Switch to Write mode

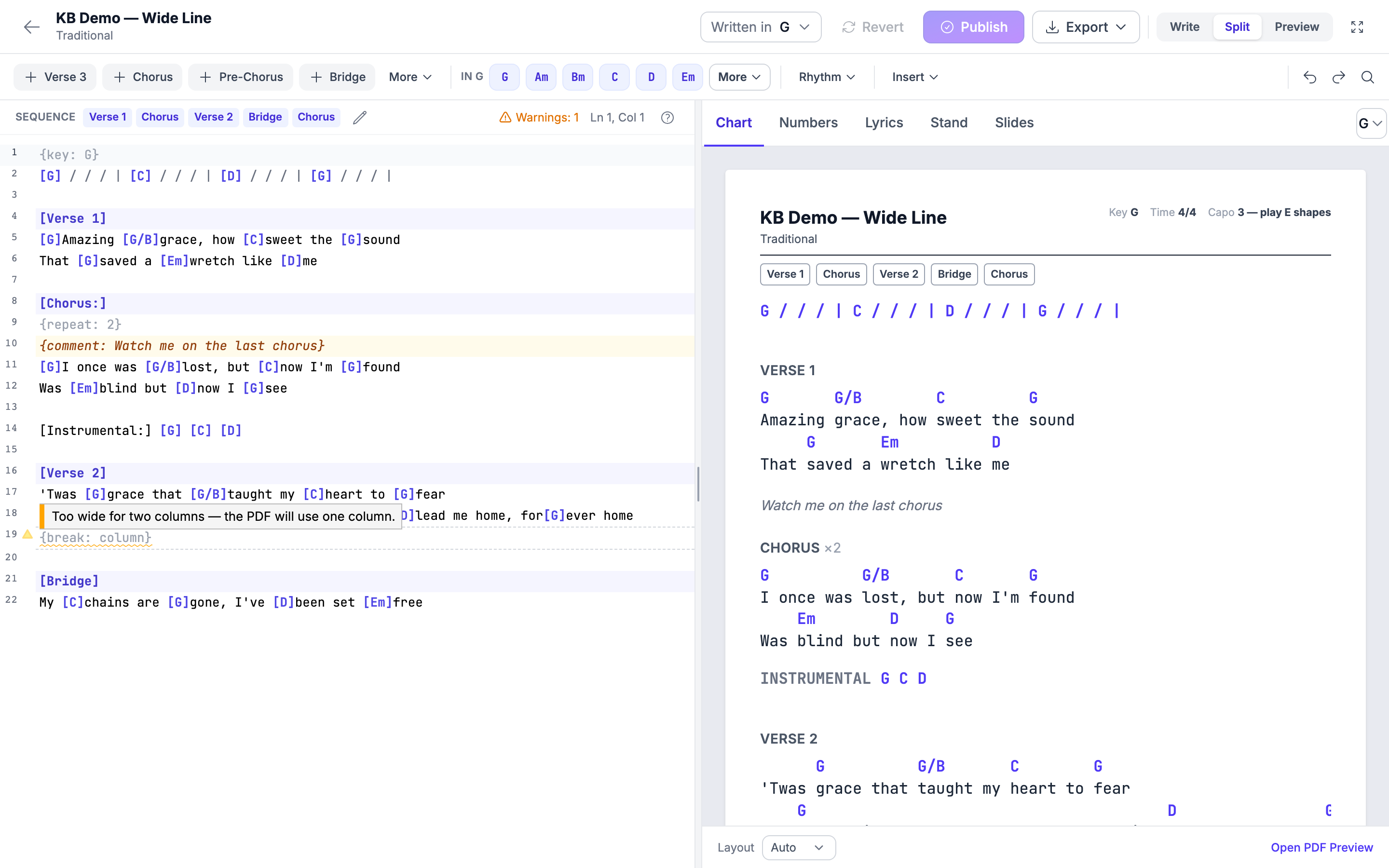(1184, 27)
